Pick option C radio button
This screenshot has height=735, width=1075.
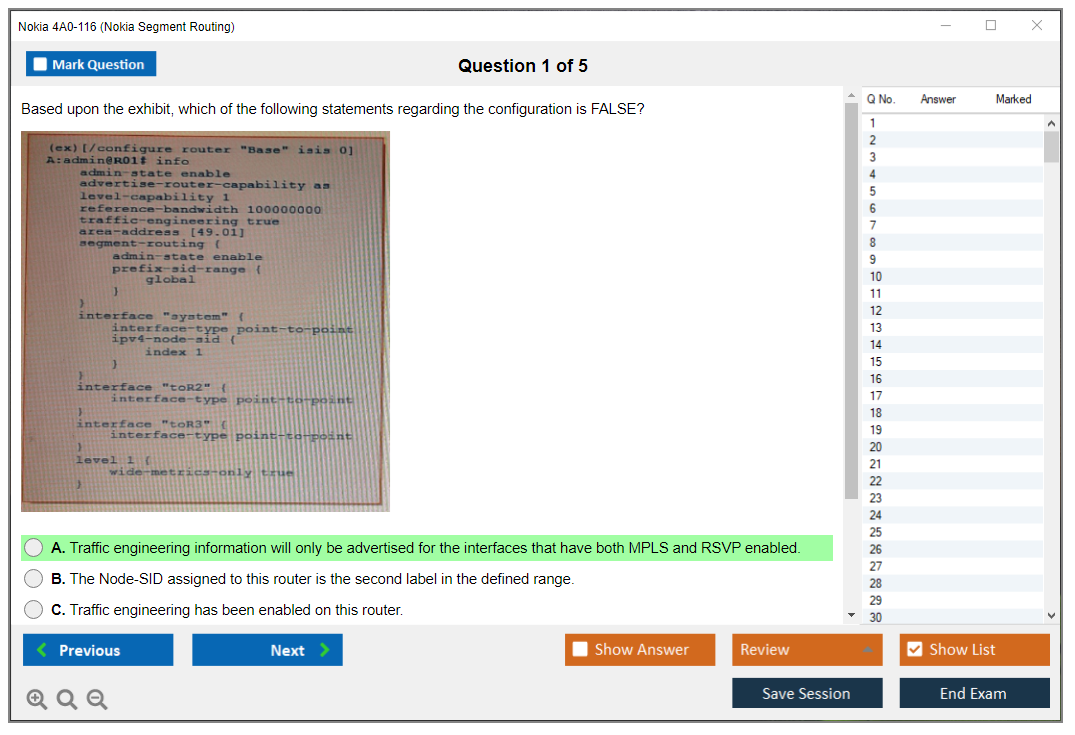(34, 610)
